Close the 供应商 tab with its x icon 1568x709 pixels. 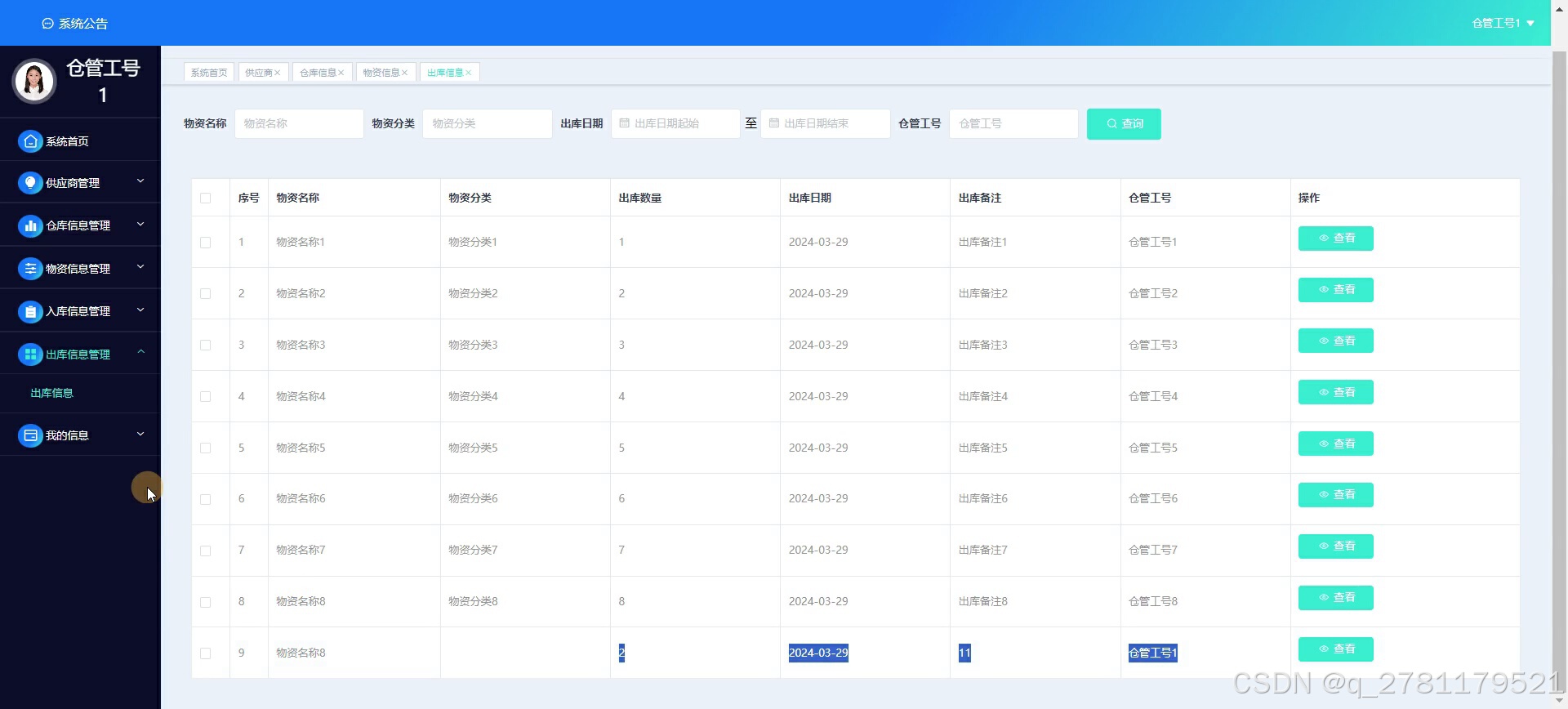pos(278,73)
